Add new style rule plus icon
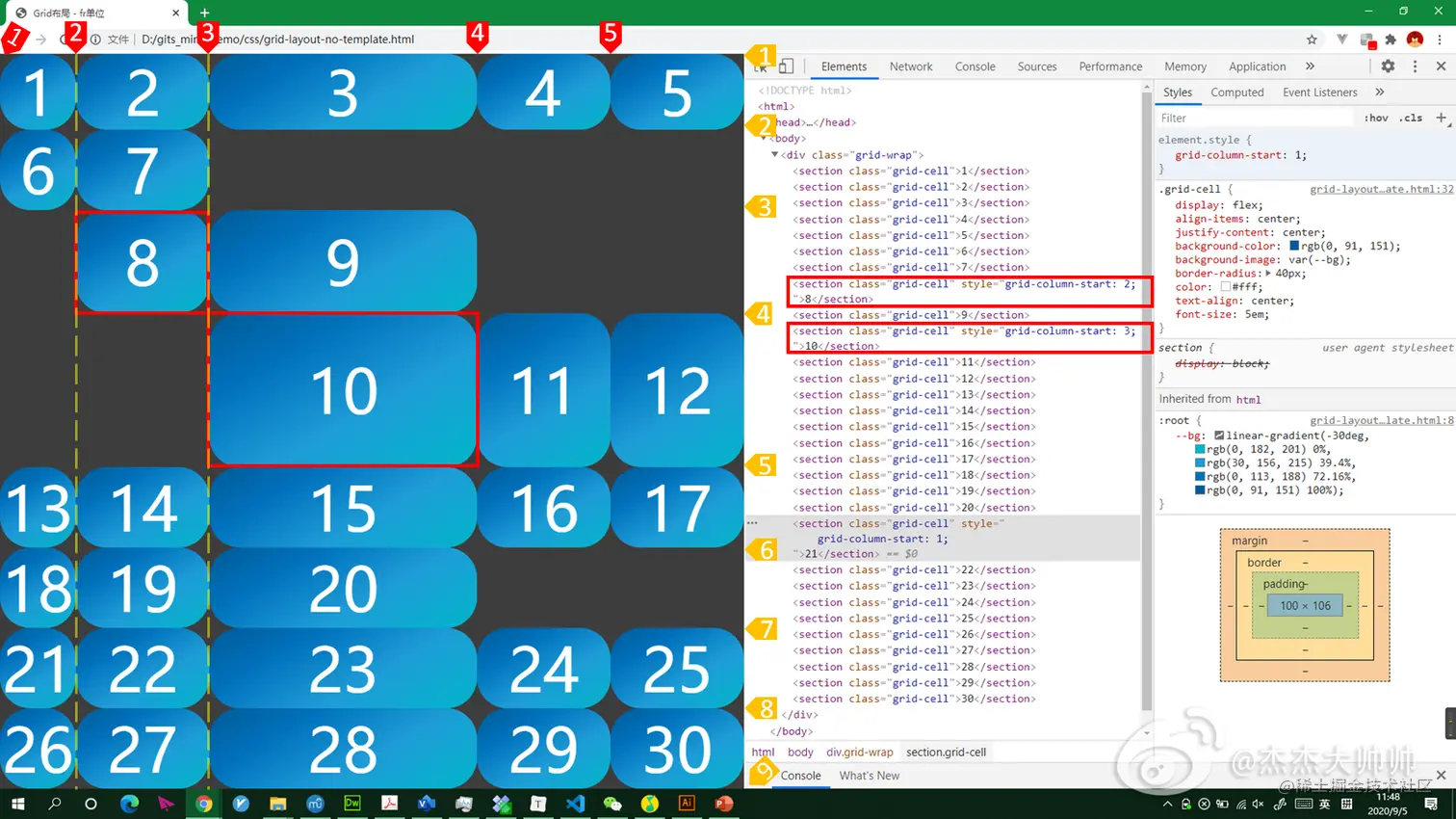The width and height of the screenshot is (1456, 819). tap(1442, 118)
